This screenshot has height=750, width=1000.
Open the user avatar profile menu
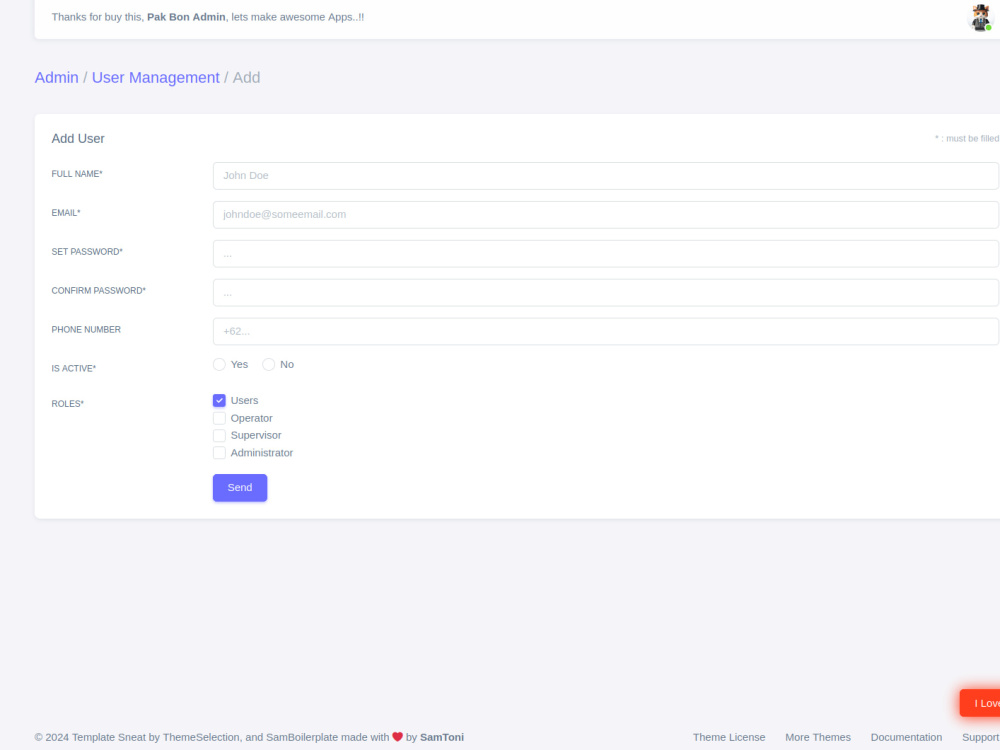[x=981, y=17]
